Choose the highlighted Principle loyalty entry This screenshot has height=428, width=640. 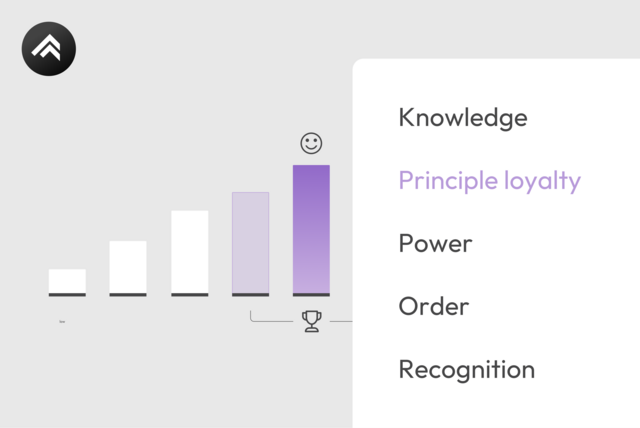tap(489, 180)
